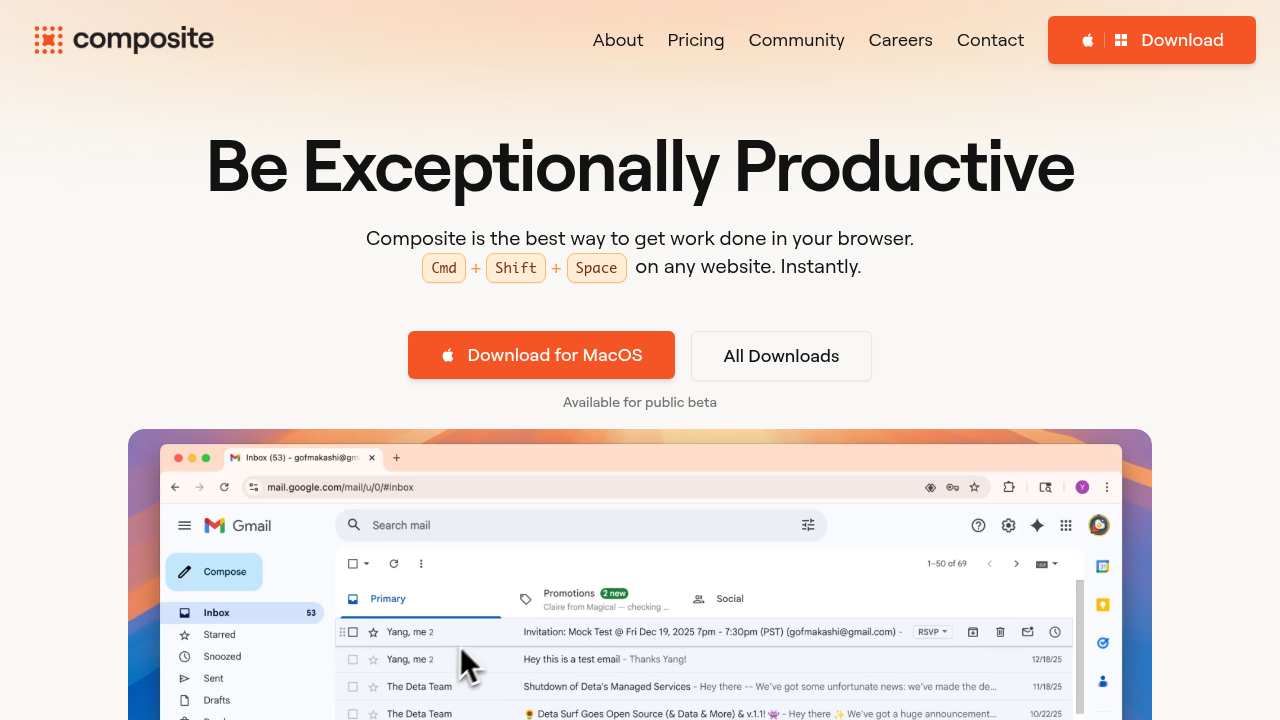Image resolution: width=1280 pixels, height=720 pixels.
Task: Show search options in the Gmail search bar
Action: click(808, 525)
